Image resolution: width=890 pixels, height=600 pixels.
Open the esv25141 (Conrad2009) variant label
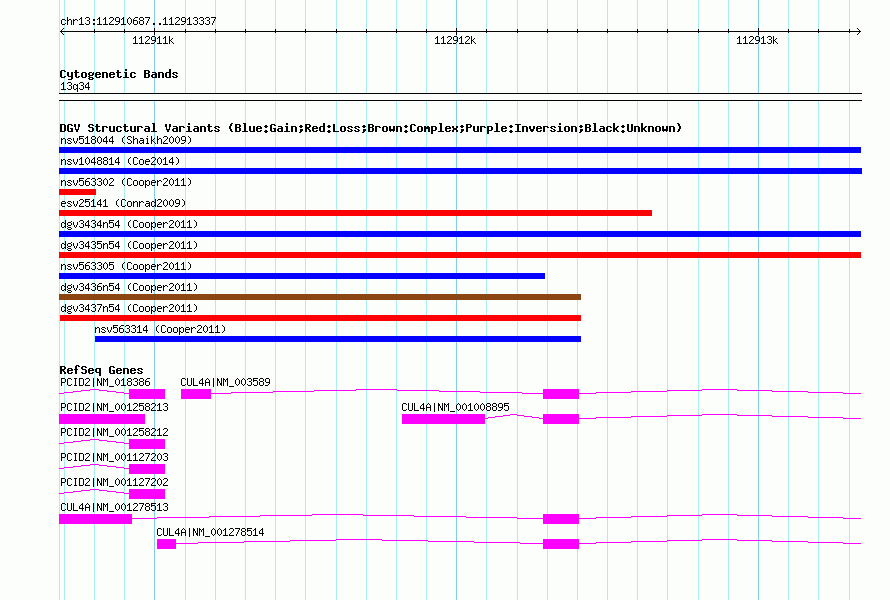point(123,203)
